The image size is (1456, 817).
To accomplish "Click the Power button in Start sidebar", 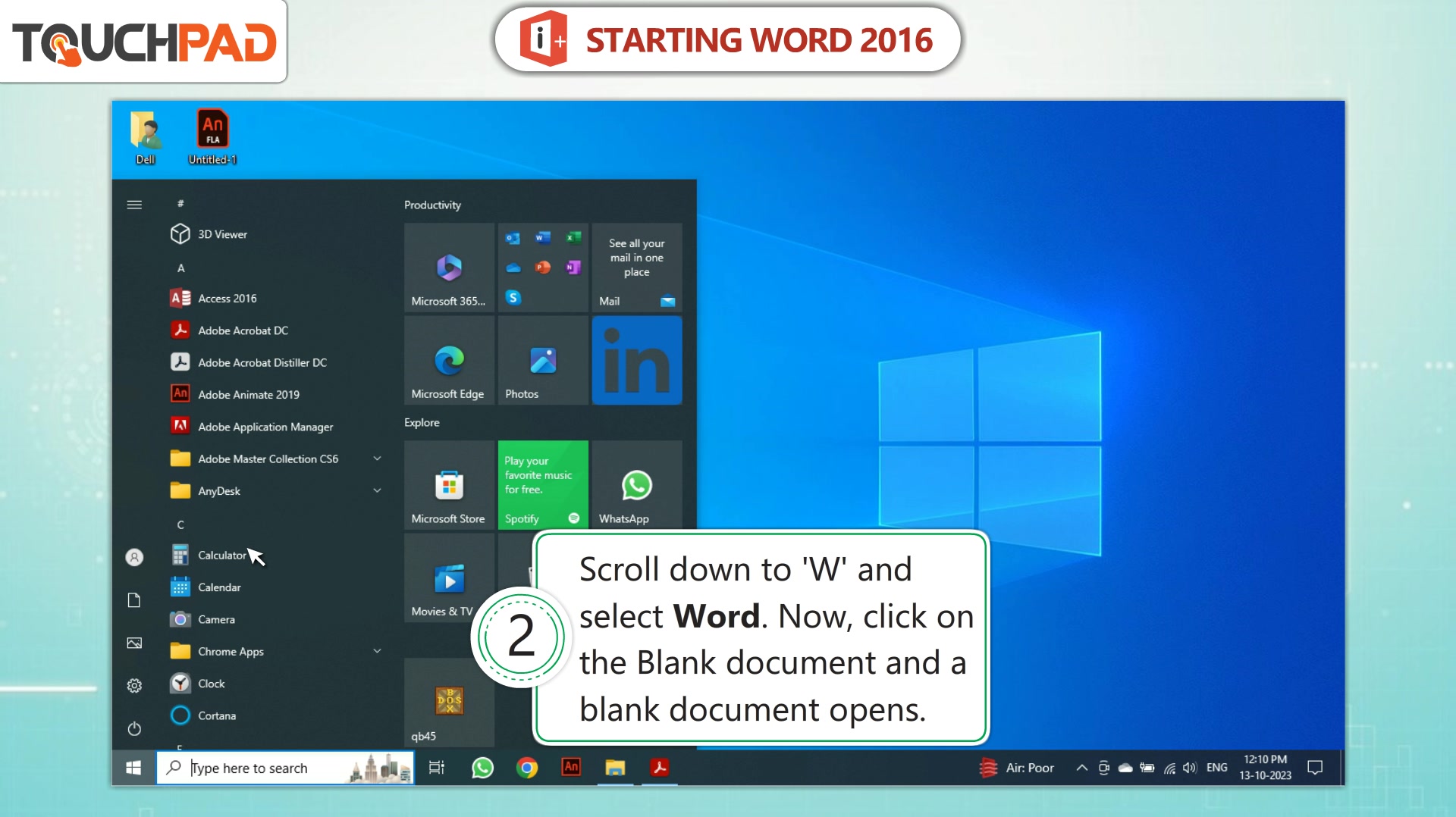I will (134, 728).
